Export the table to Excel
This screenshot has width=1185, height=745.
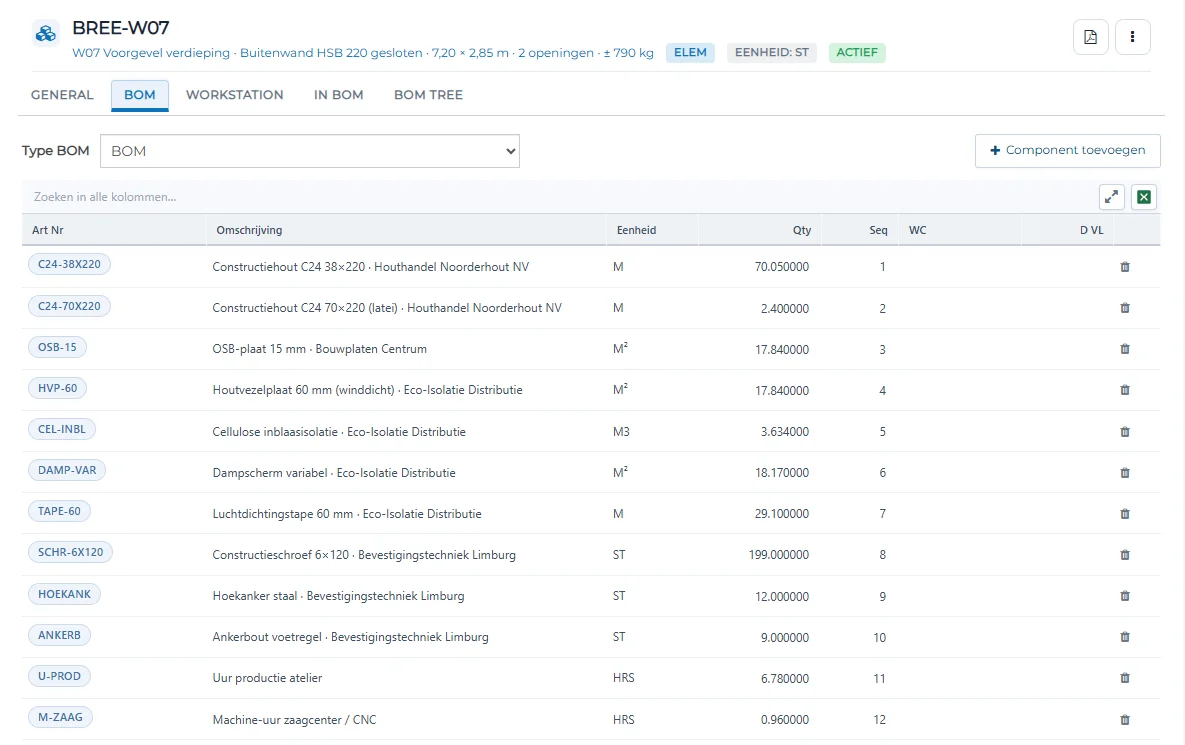tap(1144, 197)
